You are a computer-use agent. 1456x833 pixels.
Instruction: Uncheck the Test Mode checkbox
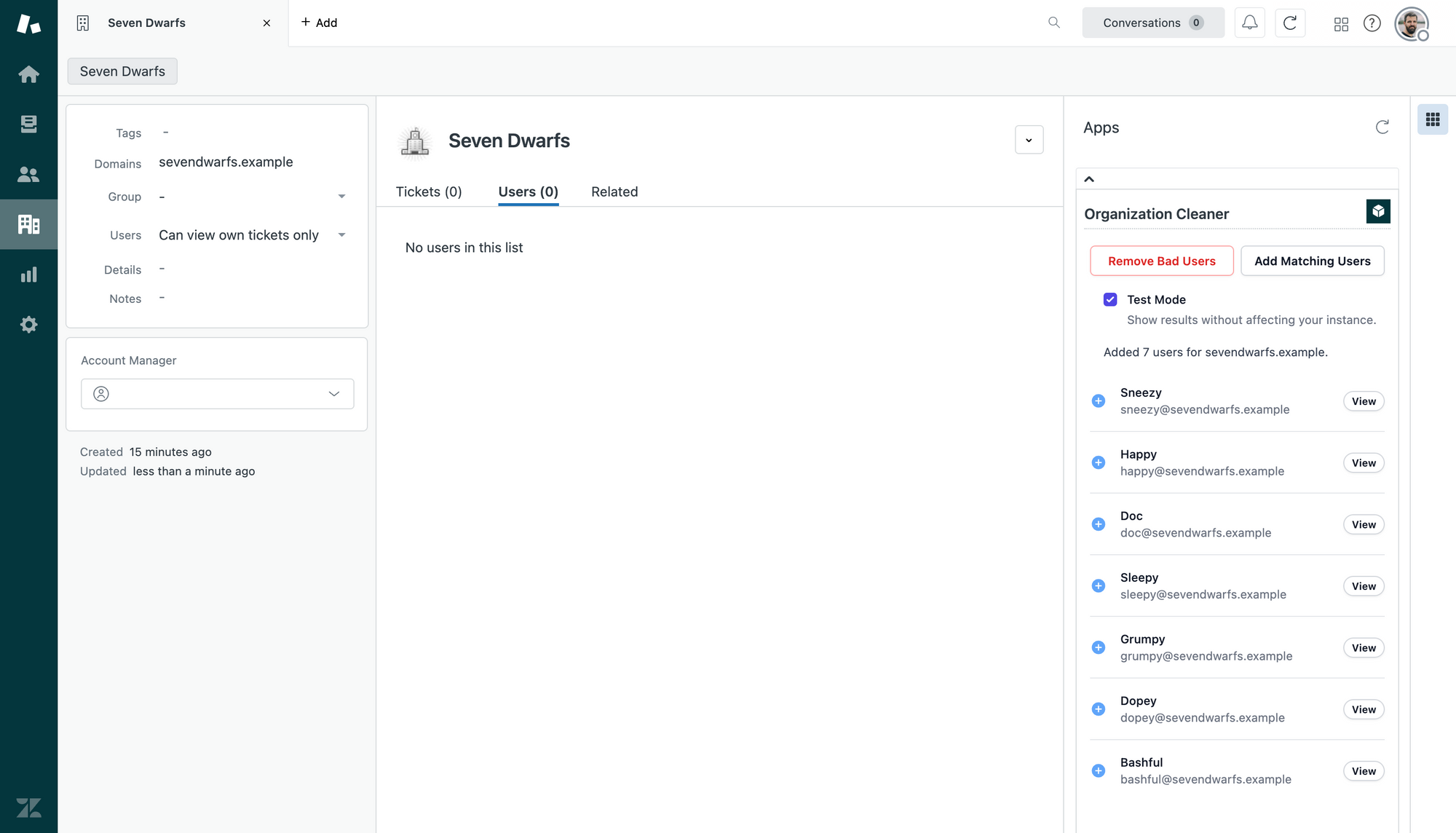point(1110,299)
